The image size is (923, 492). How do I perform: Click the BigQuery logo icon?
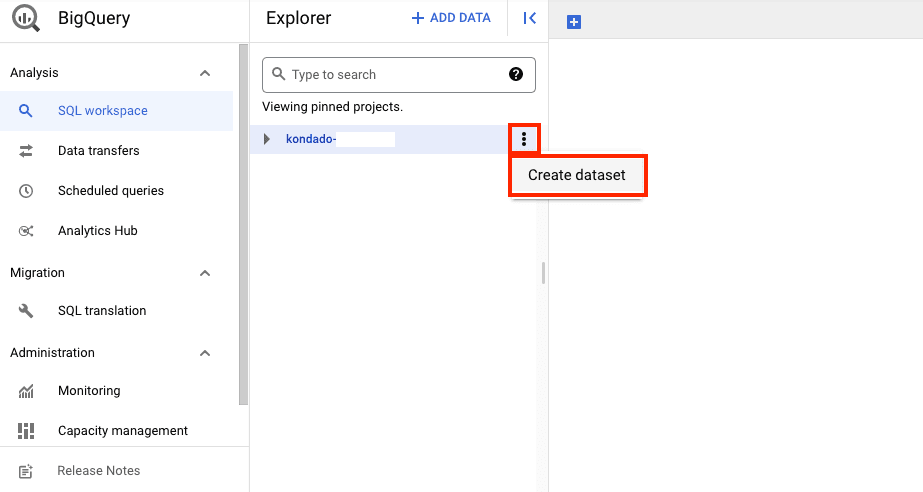(26, 19)
